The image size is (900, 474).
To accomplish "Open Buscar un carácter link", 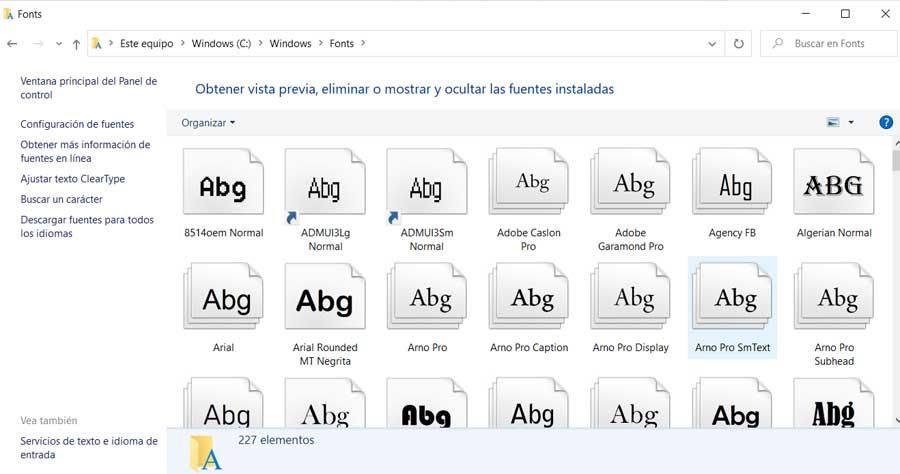I will [x=61, y=199].
